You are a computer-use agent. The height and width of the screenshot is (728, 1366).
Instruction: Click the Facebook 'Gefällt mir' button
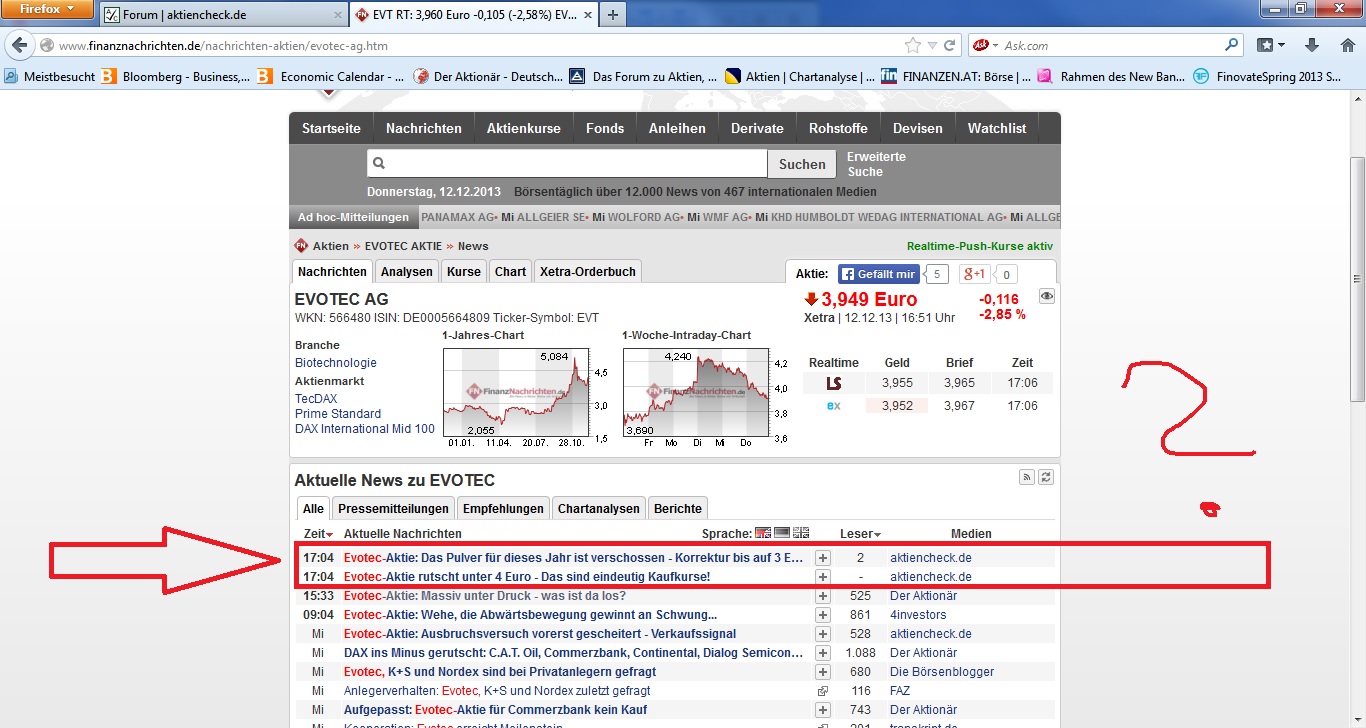[x=878, y=274]
